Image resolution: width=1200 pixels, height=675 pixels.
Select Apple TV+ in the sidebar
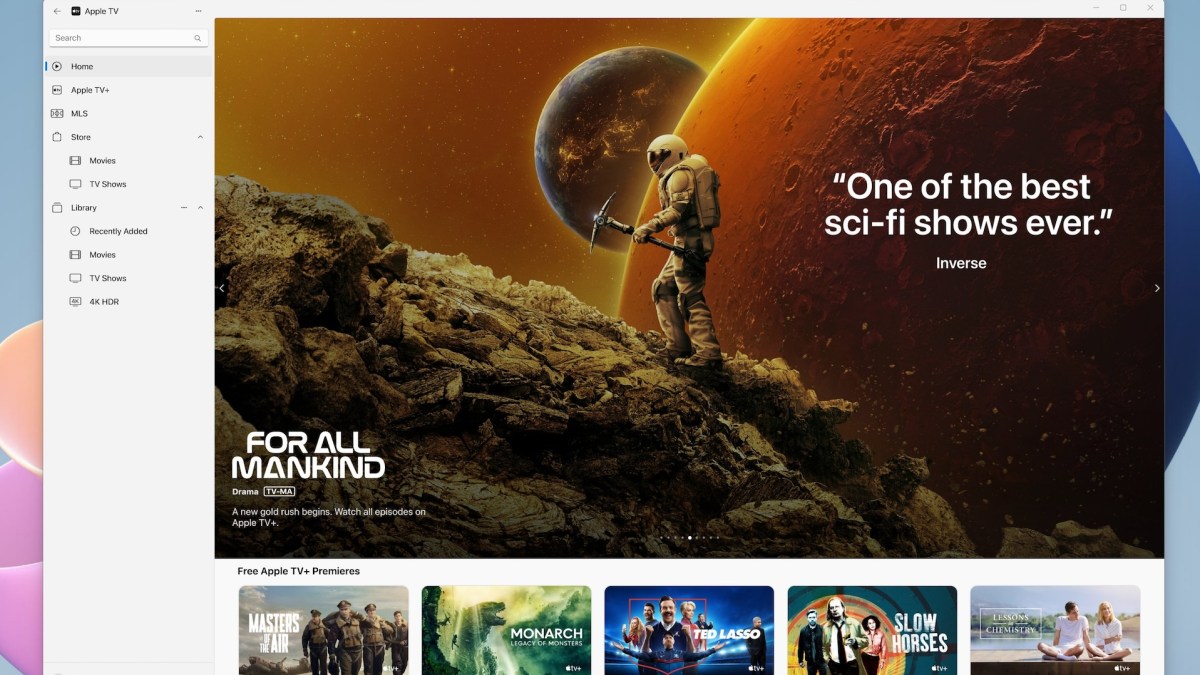pyautogui.click(x=128, y=90)
